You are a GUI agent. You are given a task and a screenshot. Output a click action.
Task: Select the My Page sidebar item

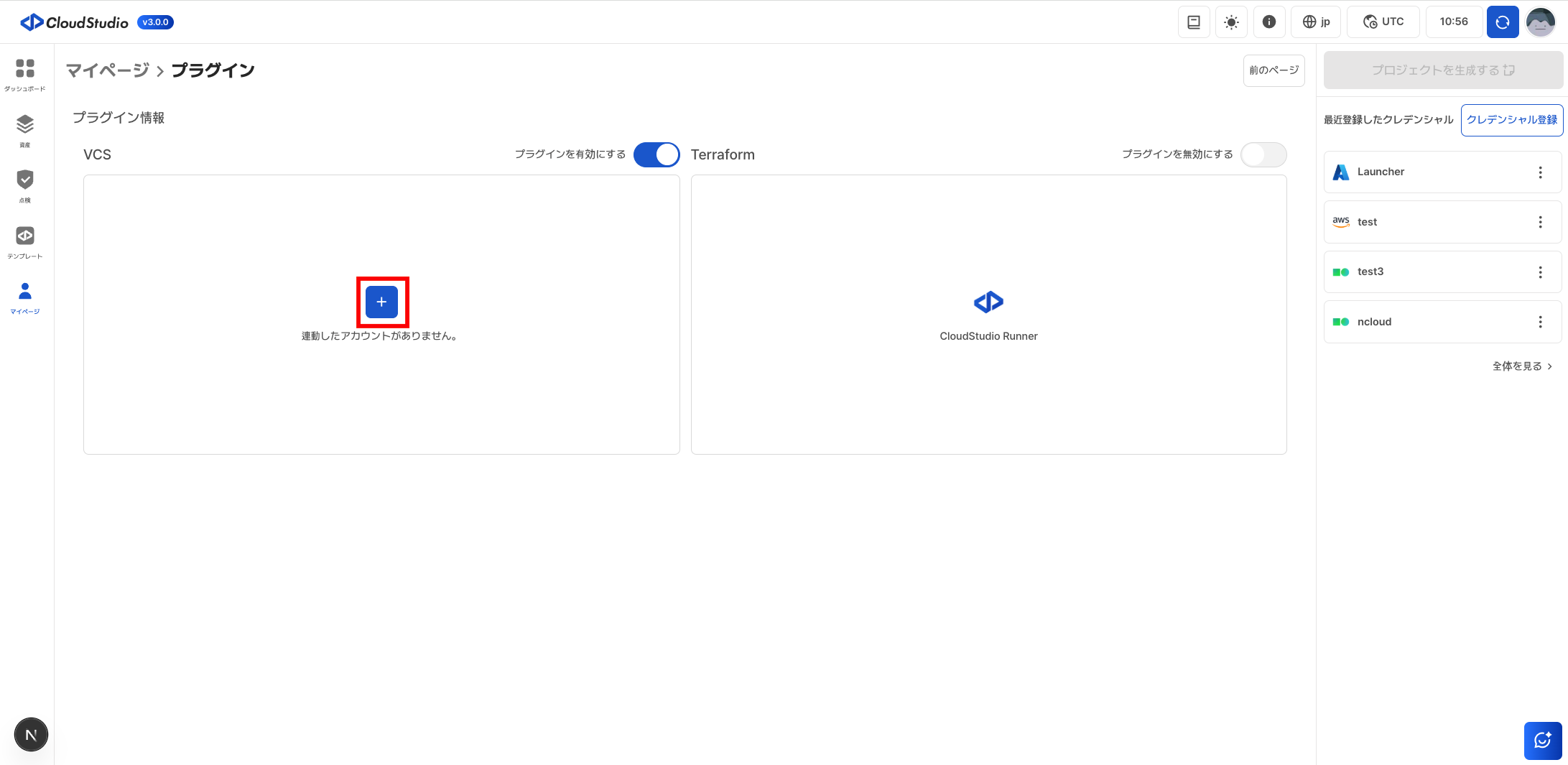[x=25, y=297]
